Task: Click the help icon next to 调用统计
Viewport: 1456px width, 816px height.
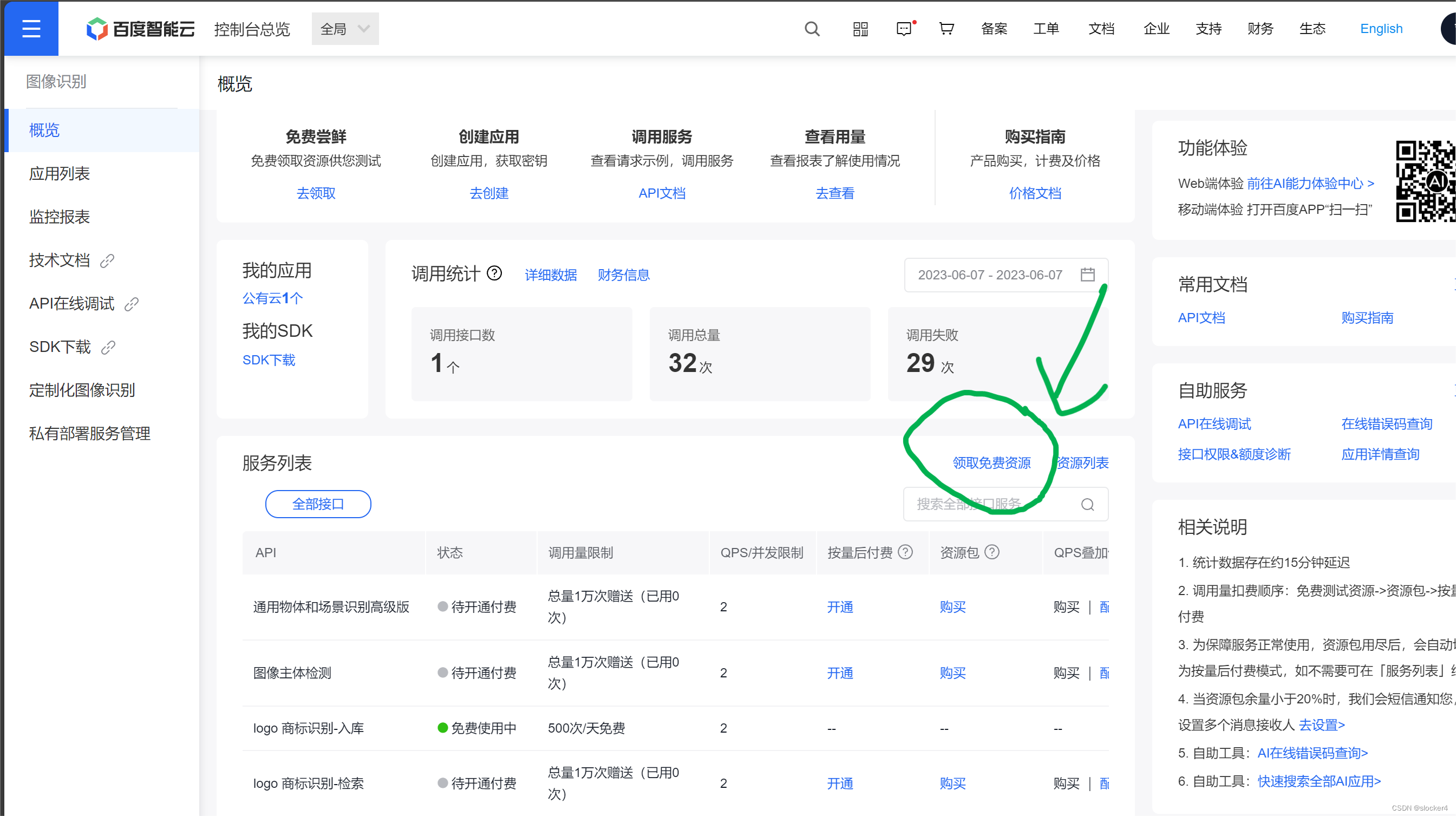Action: pyautogui.click(x=494, y=273)
